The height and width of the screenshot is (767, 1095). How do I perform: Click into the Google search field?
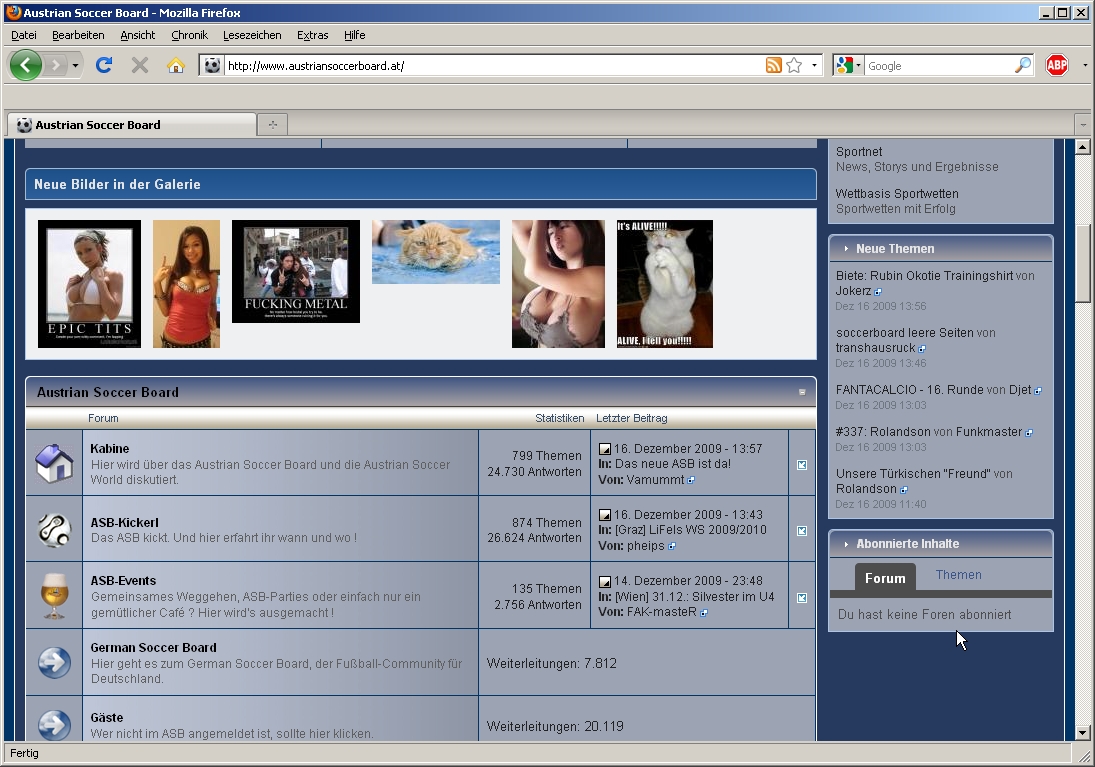pos(939,66)
